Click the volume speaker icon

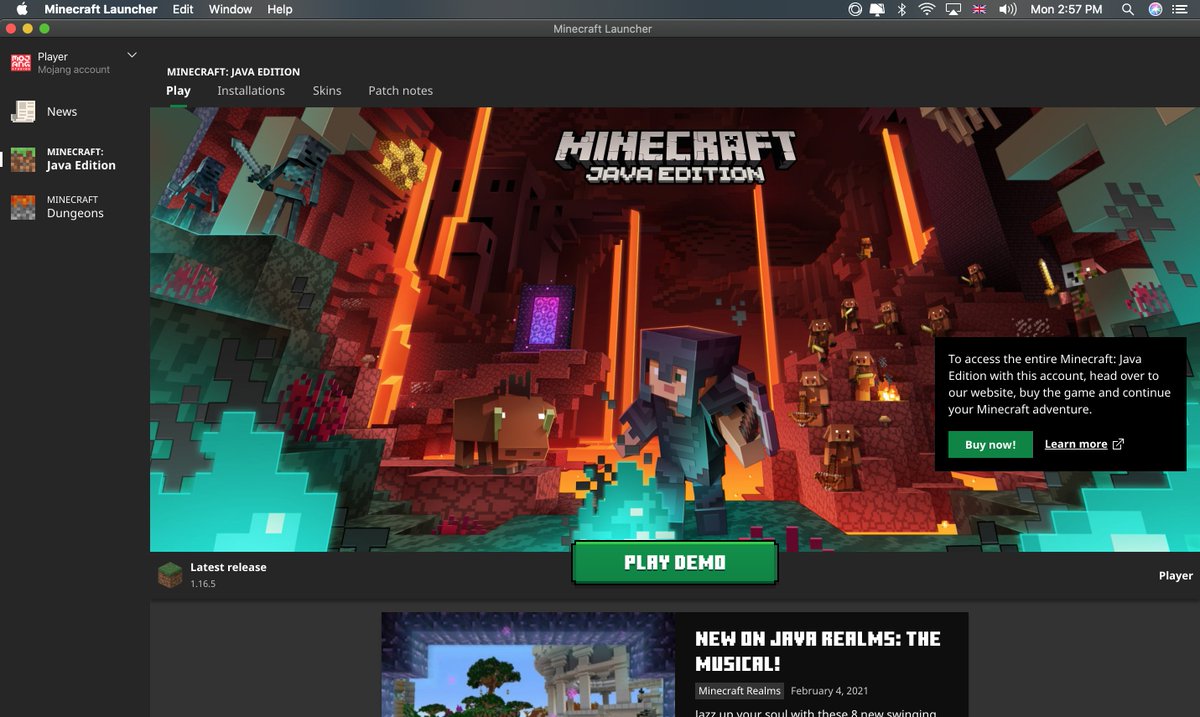point(1007,9)
